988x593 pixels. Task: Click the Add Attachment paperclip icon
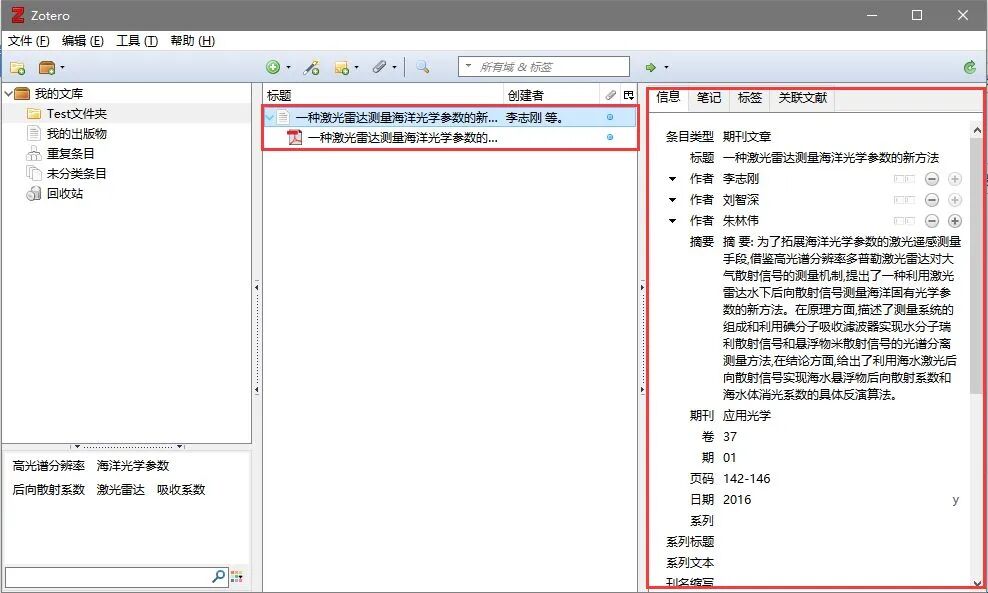coord(379,67)
